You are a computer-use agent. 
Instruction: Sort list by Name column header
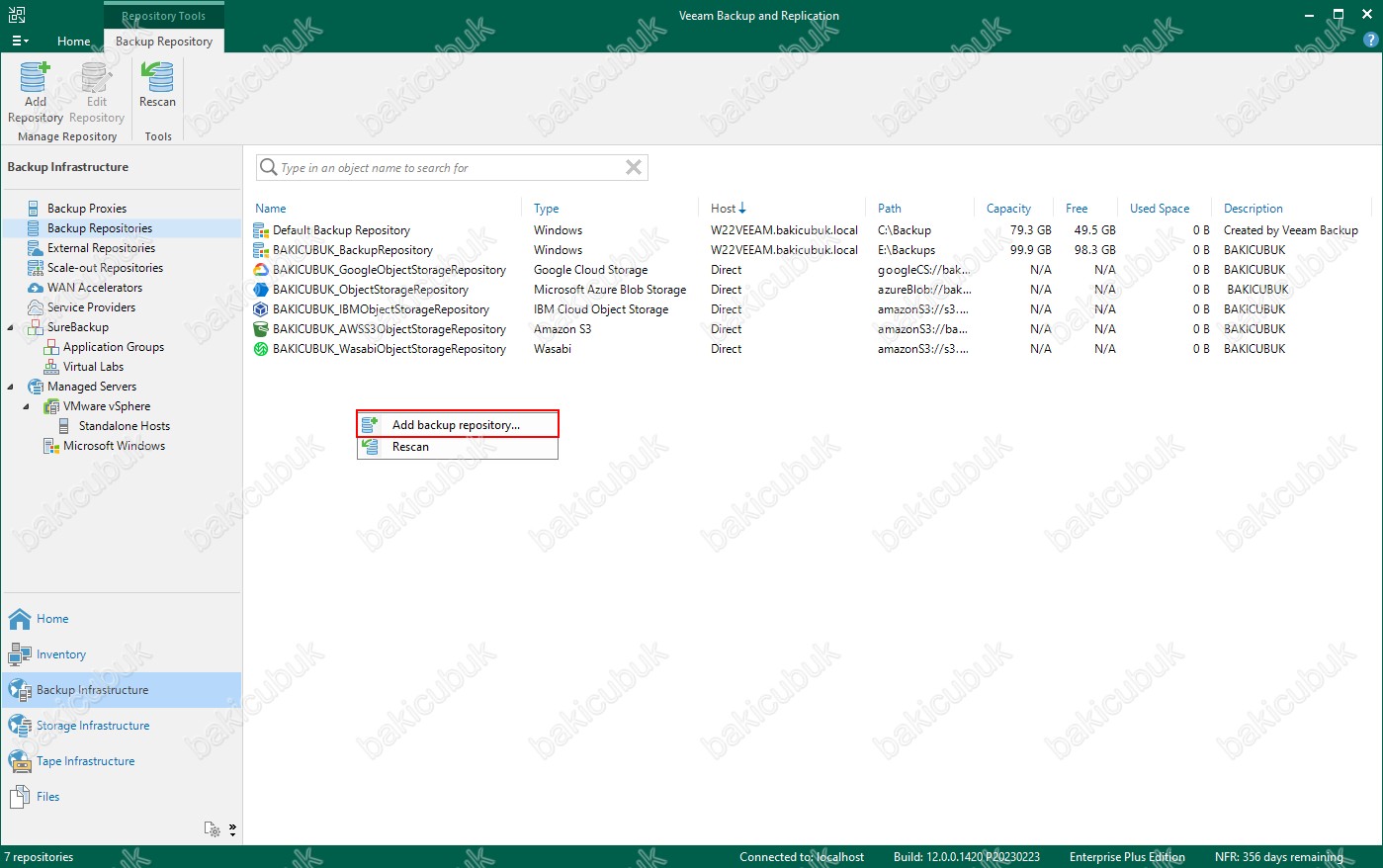pyautogui.click(x=271, y=209)
